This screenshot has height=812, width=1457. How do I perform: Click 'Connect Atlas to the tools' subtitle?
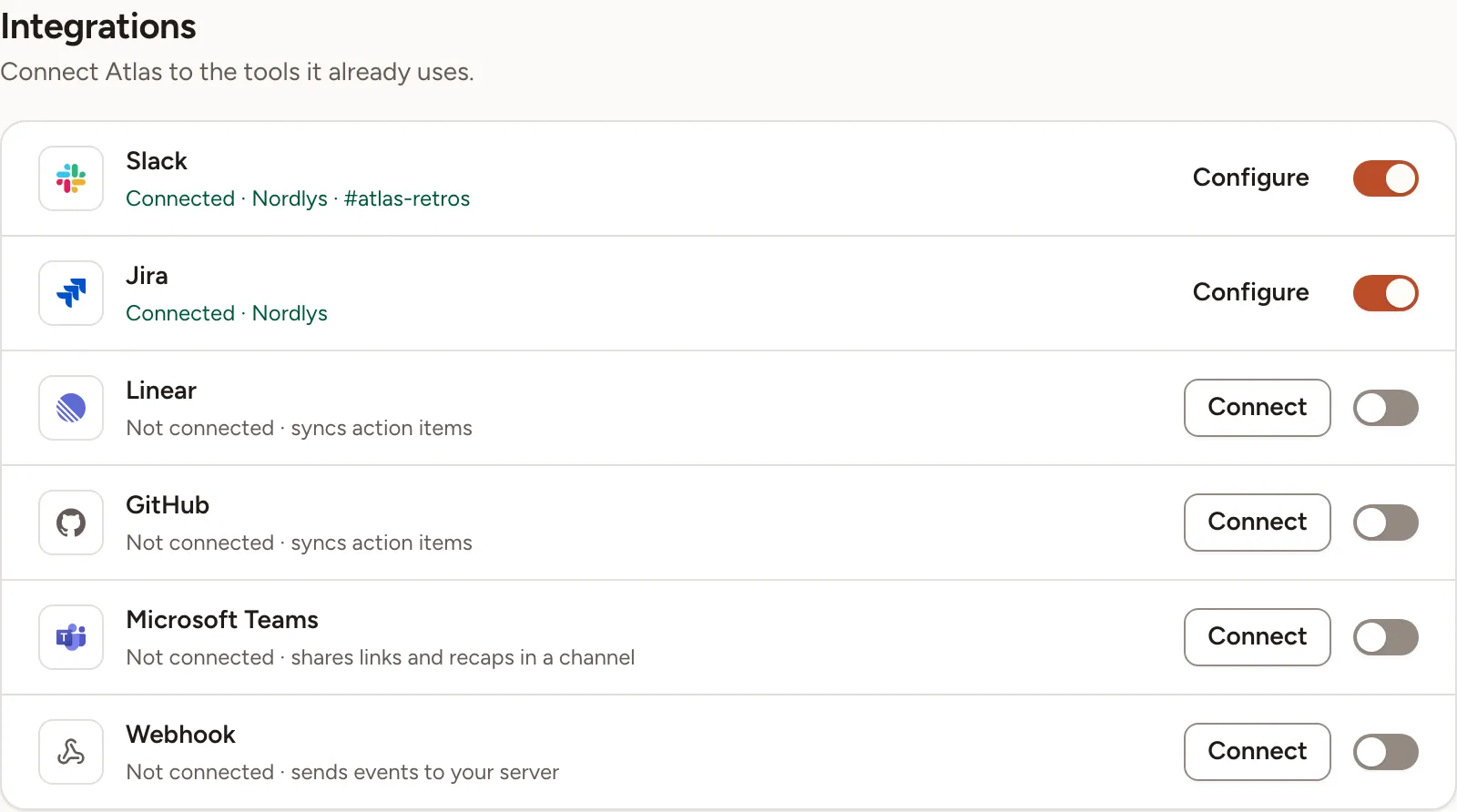pos(237,72)
